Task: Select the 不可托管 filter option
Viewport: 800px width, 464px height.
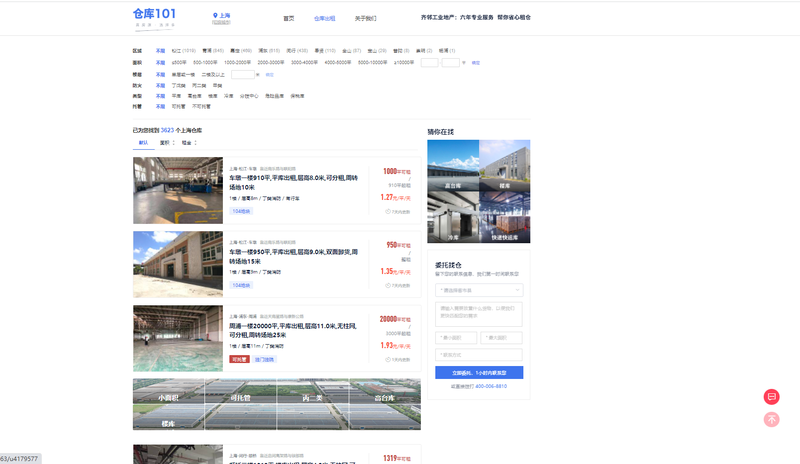Action: coord(201,107)
